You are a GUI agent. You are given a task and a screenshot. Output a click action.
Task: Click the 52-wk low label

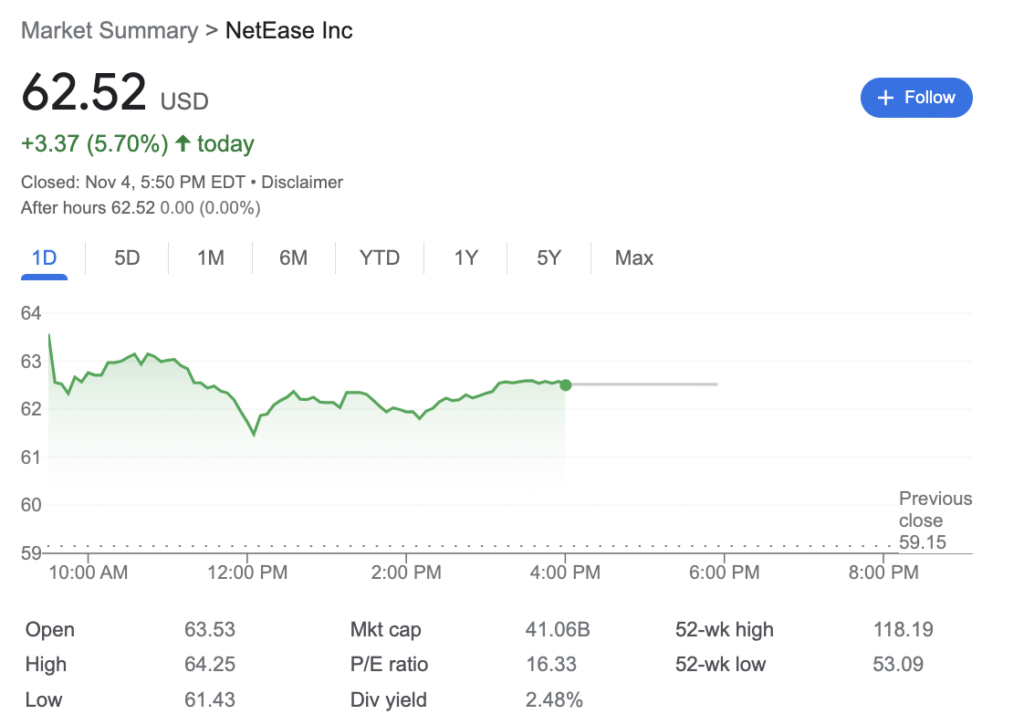720,664
